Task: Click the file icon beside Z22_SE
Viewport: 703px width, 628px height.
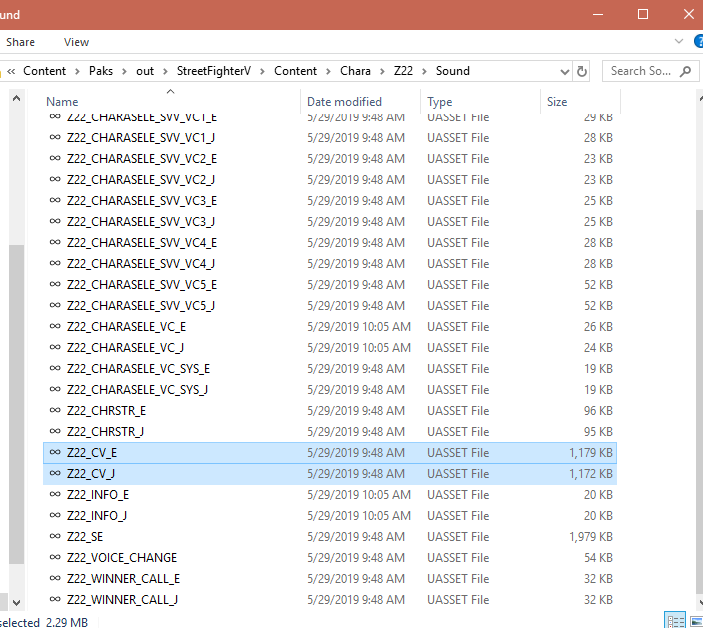Action: click(55, 536)
